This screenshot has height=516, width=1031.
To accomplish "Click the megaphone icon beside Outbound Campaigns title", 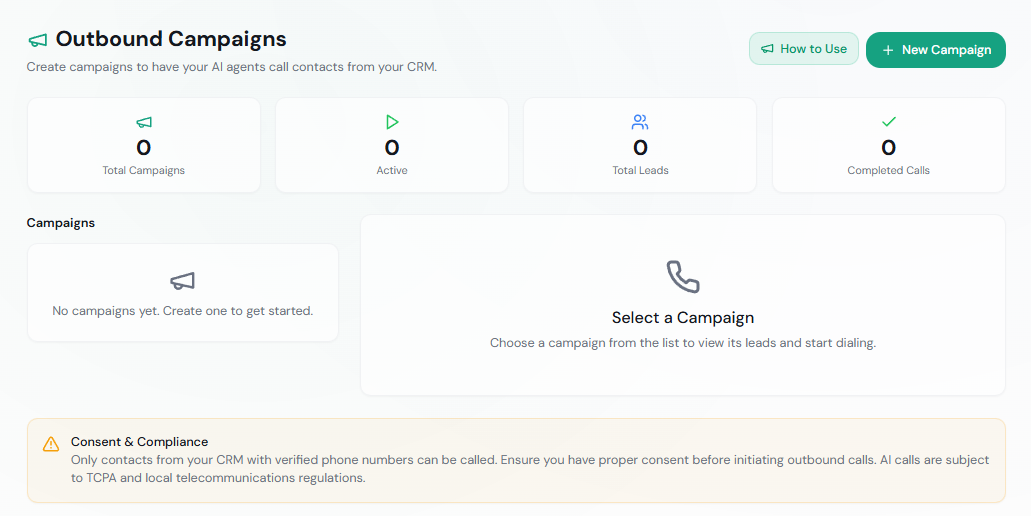I will click(38, 41).
